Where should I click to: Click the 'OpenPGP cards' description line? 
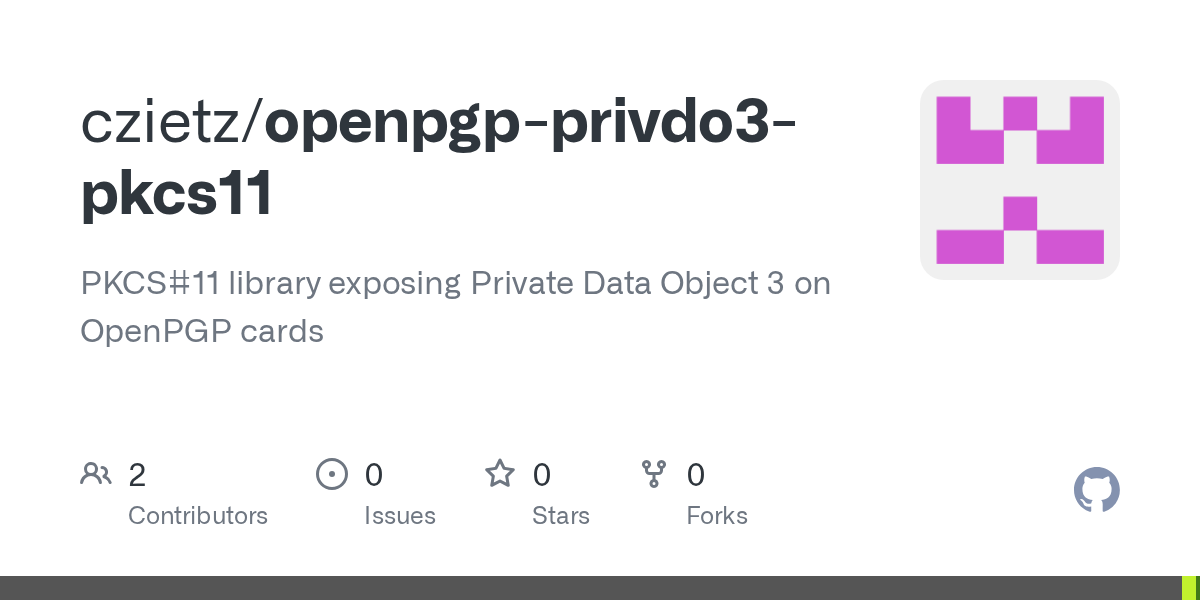[202, 331]
